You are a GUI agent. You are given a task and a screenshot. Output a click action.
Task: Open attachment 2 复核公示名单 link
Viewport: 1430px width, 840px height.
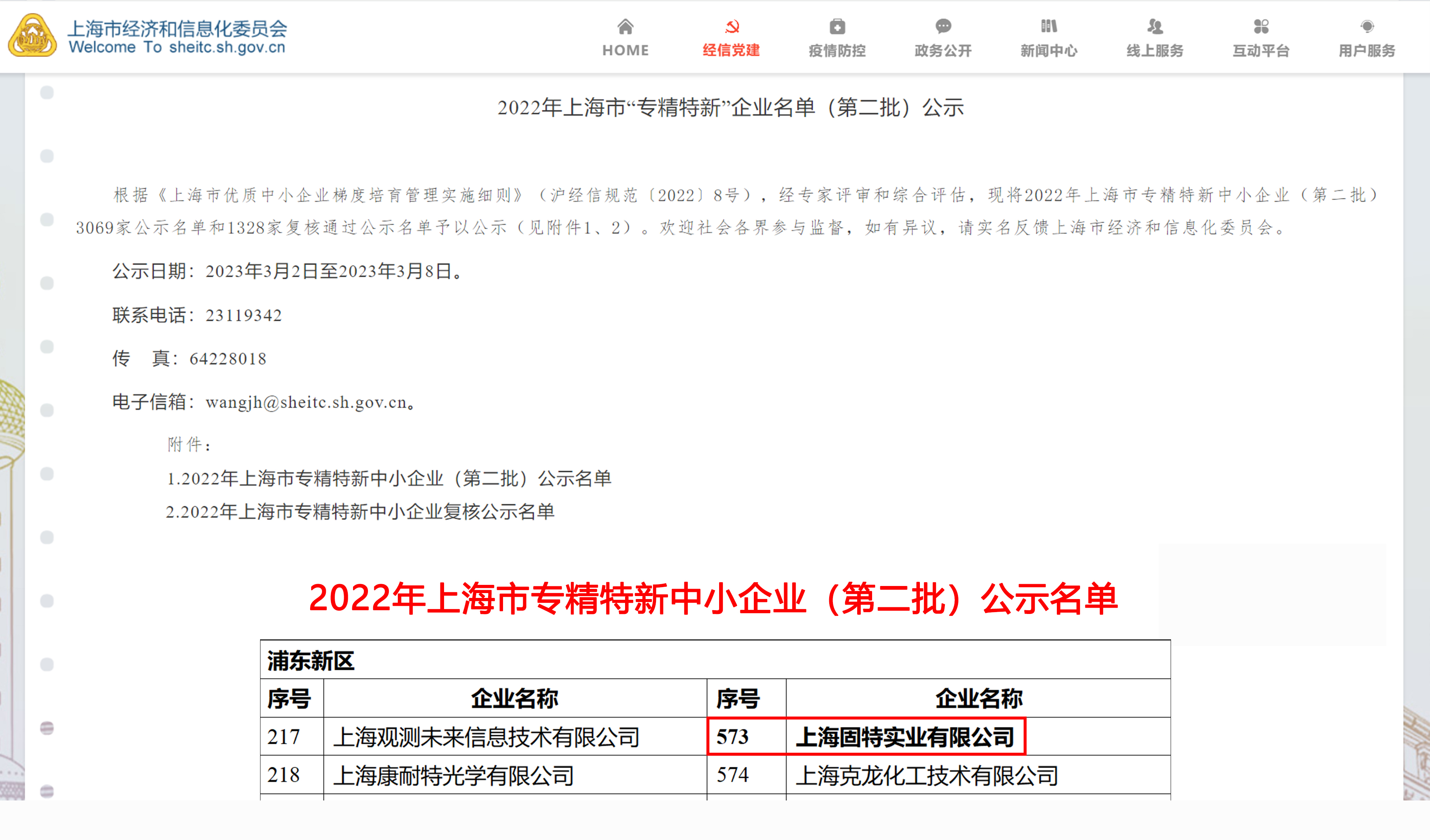coord(360,512)
